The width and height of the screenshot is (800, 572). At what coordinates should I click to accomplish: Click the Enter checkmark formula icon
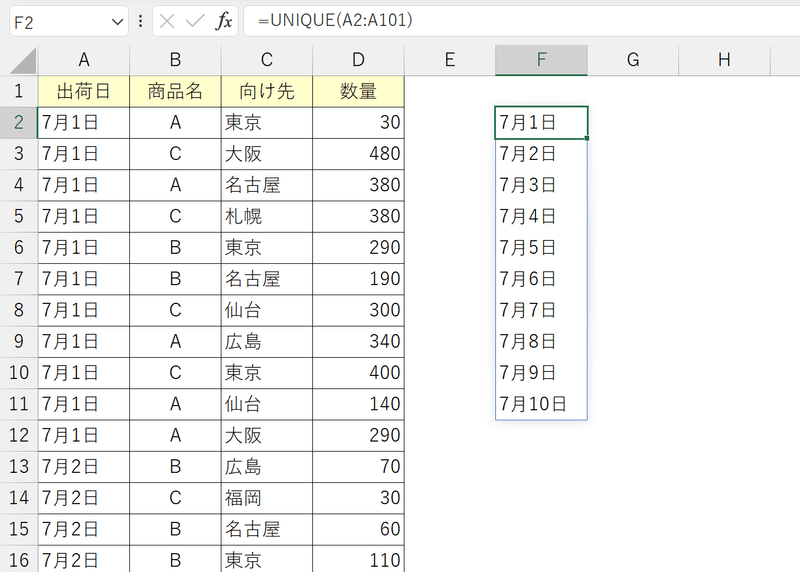pyautogui.click(x=195, y=21)
